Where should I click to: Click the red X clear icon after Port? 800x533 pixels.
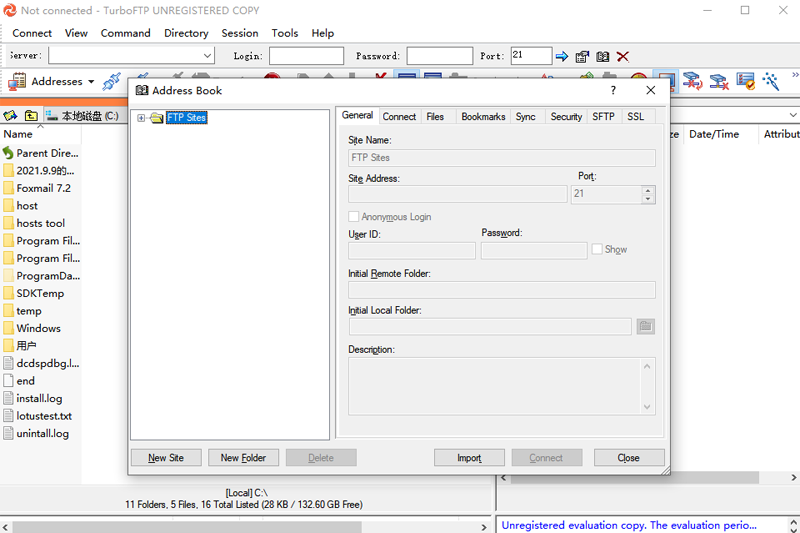point(622,56)
